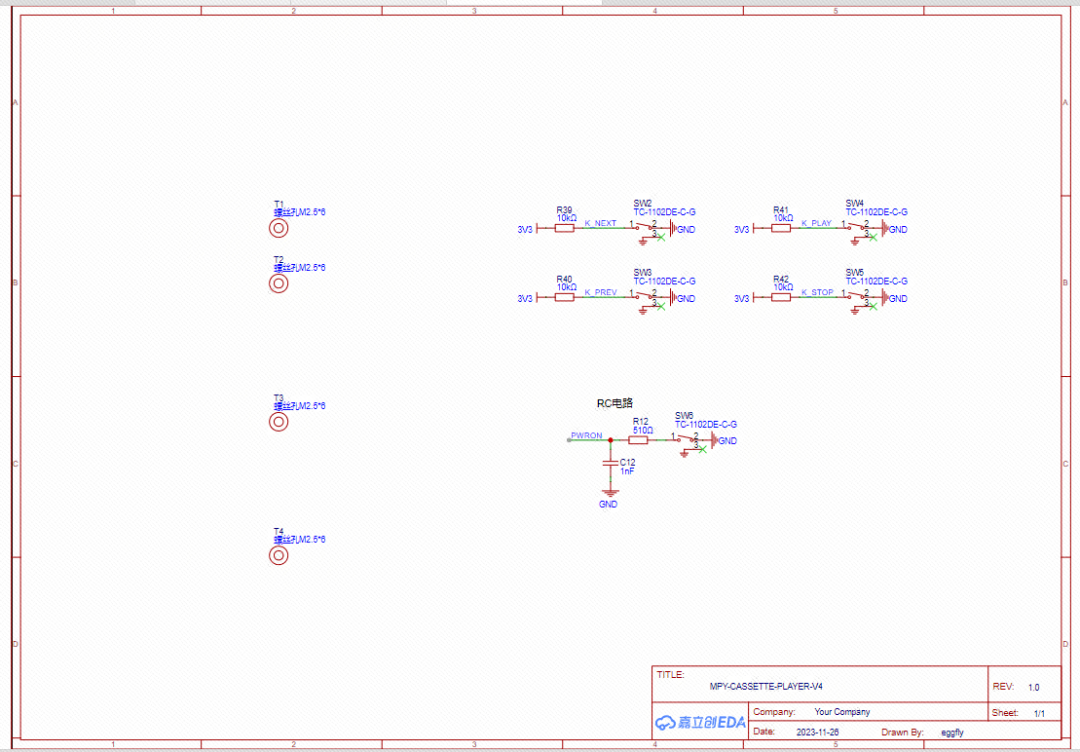Image resolution: width=1080 pixels, height=752 pixels.
Task: Click resistor R12 in RC circuit
Action: [639, 439]
